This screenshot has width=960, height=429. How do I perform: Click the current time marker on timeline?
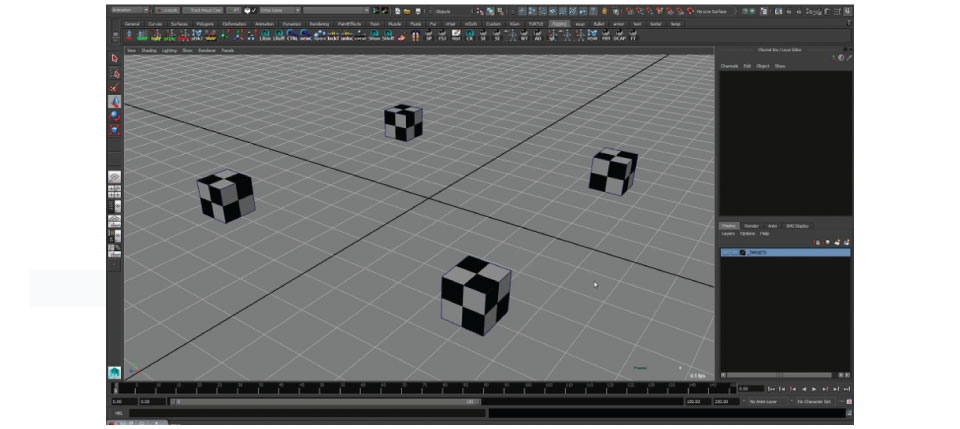tap(116, 389)
